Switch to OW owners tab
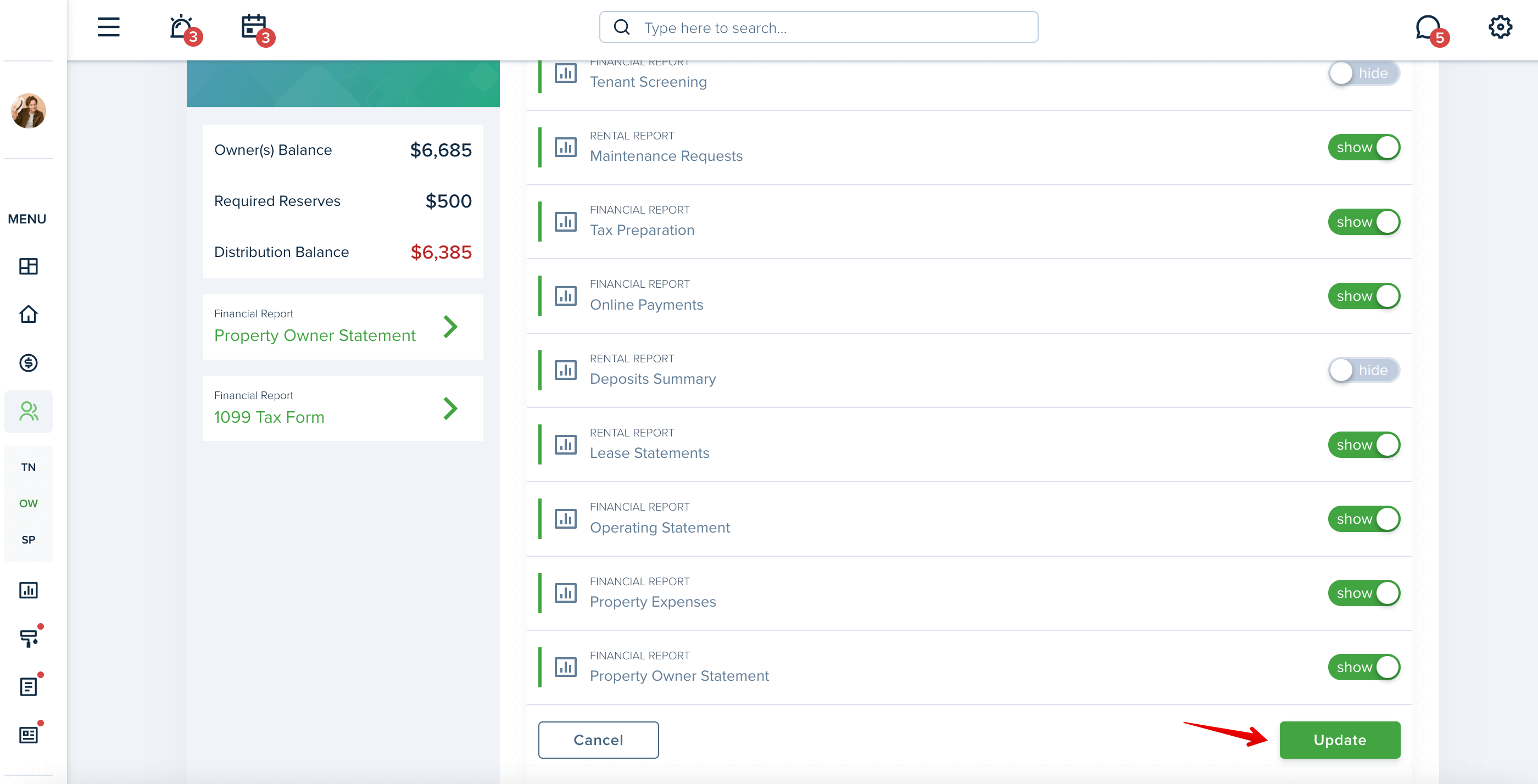The image size is (1538, 784). pos(28,503)
